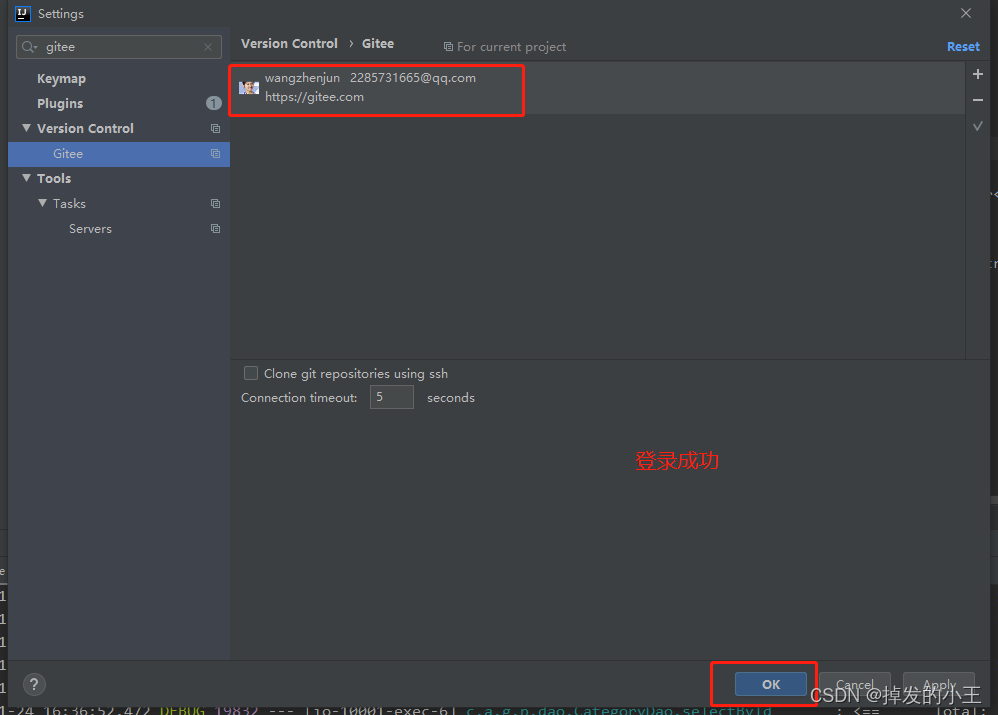Select Servers under Tasks
This screenshot has width=998, height=715.
[90, 229]
